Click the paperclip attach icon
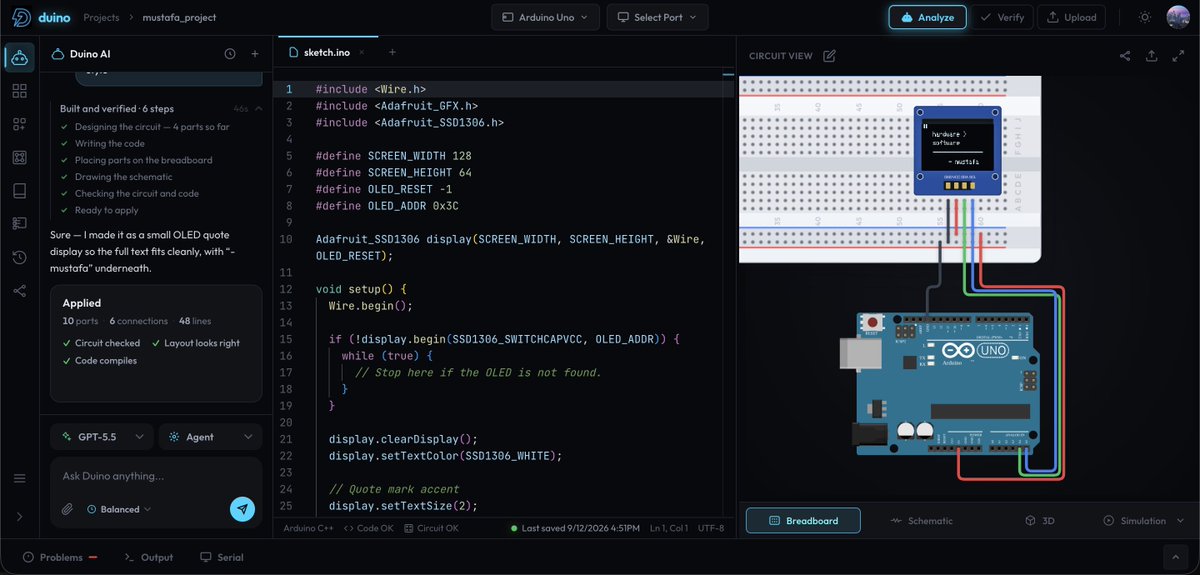Viewport: 1200px width, 575px height. [x=67, y=509]
